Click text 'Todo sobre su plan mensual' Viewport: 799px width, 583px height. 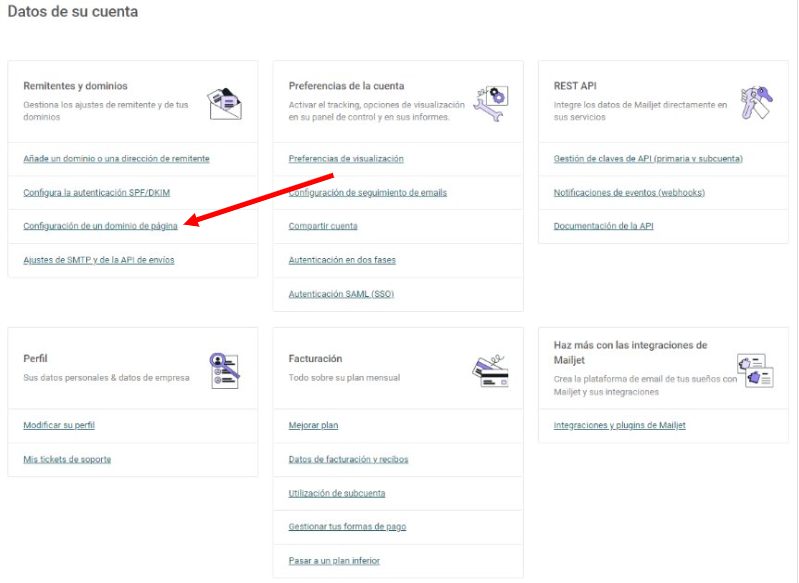(344, 378)
